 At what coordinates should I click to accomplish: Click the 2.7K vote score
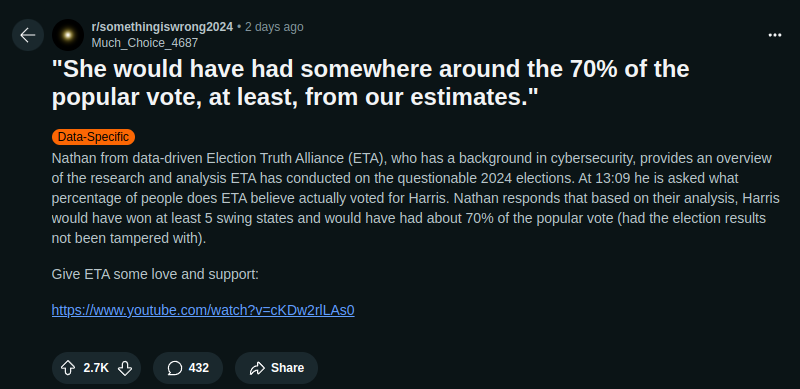(96, 368)
